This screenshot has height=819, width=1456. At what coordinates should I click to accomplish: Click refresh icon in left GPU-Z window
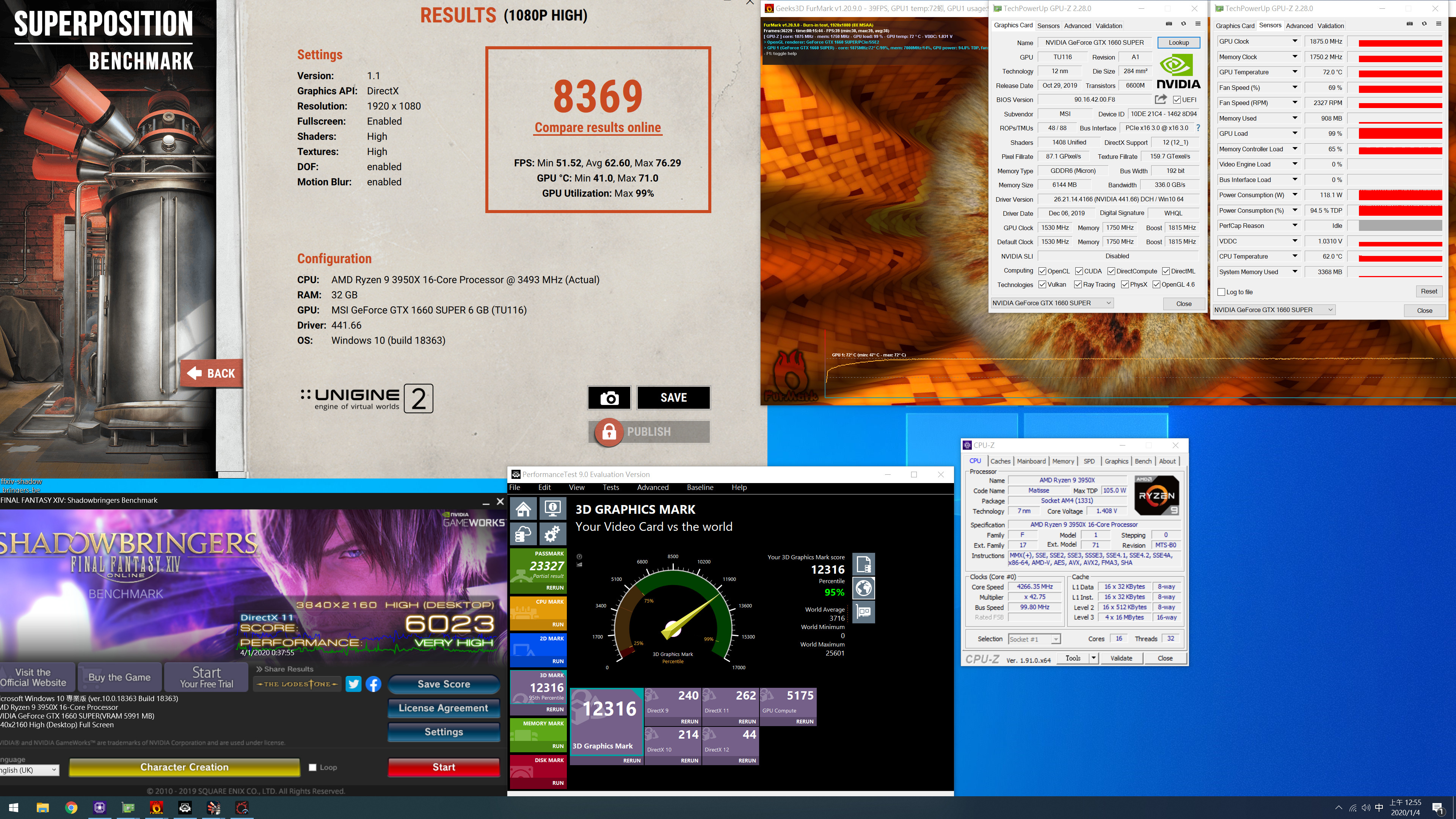(x=1183, y=24)
